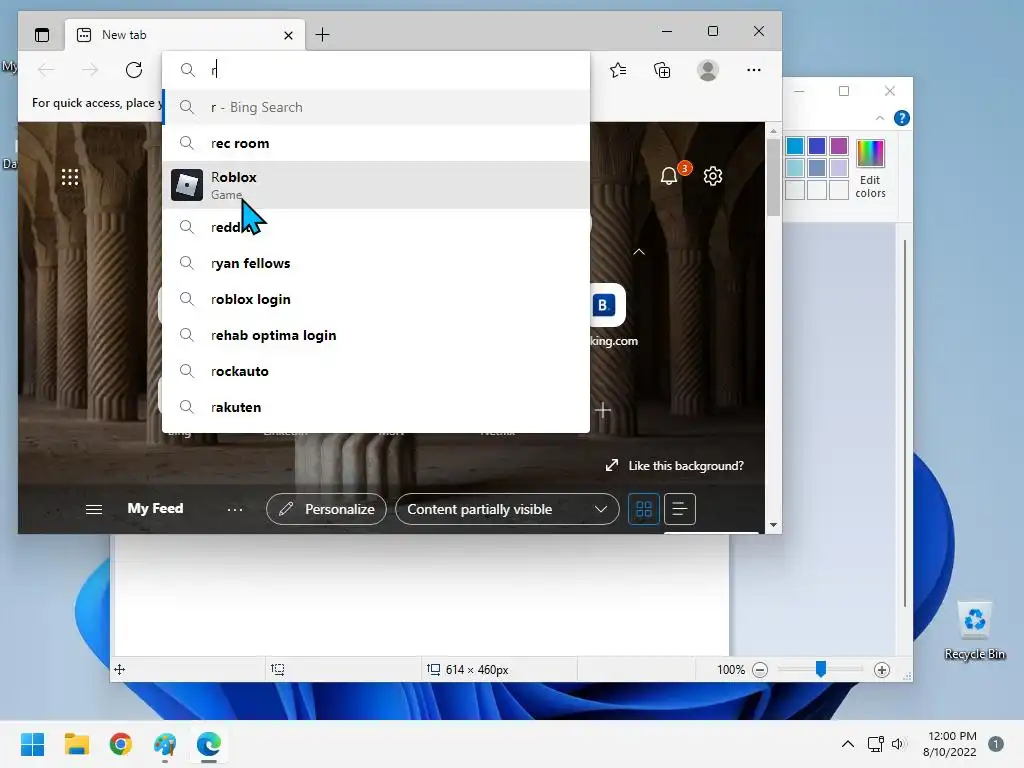The image size is (1024, 768).
Task: Go back using the back arrow in Edge
Action: pos(46,70)
